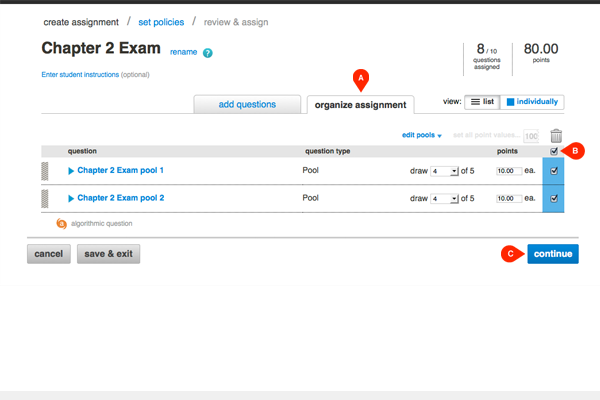600x400 pixels.
Task: Expand Chapter 2 Exam pool 1 triangle
Action: [71, 171]
